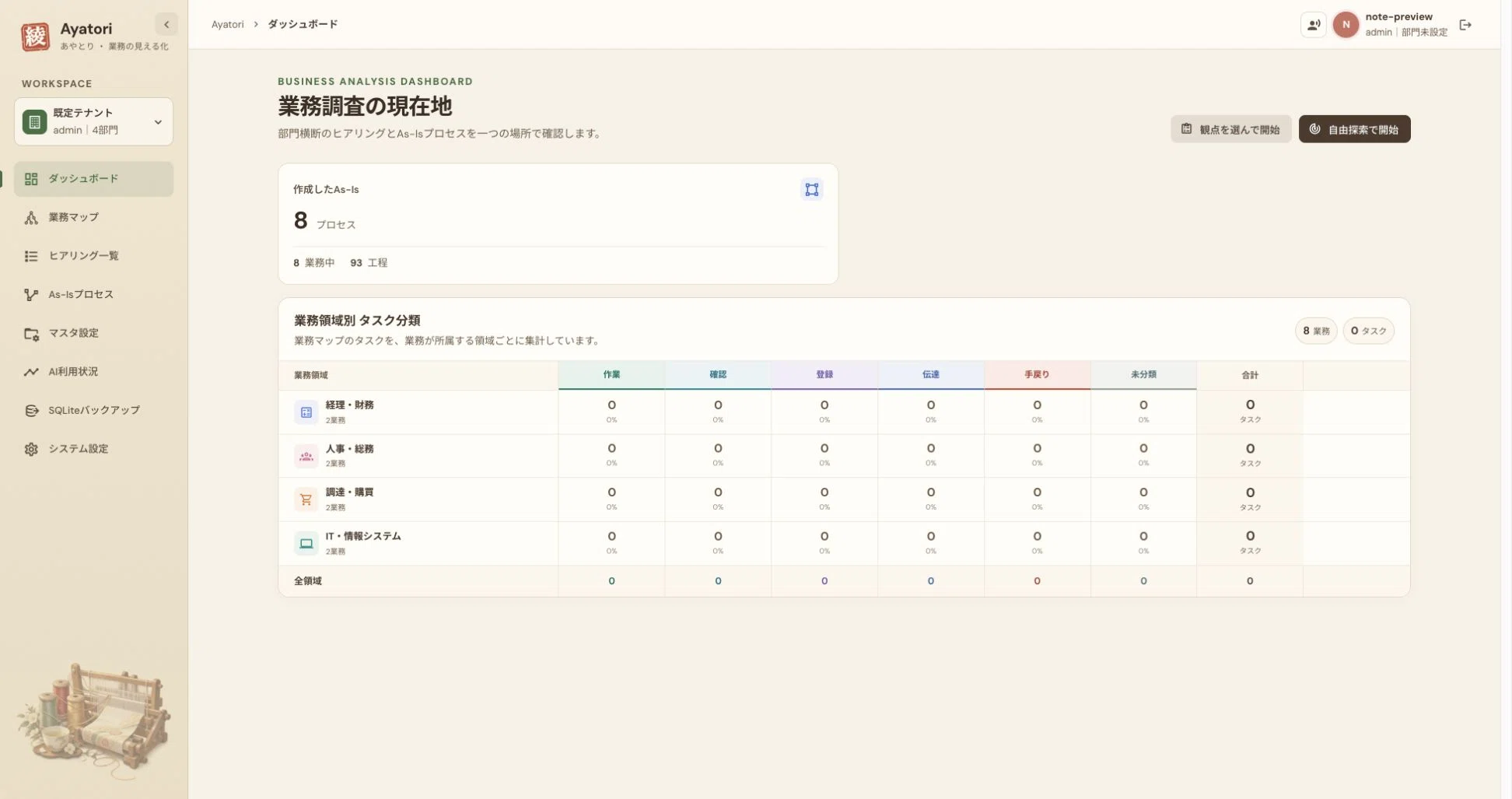Click the 合計 column header

coord(1250,375)
